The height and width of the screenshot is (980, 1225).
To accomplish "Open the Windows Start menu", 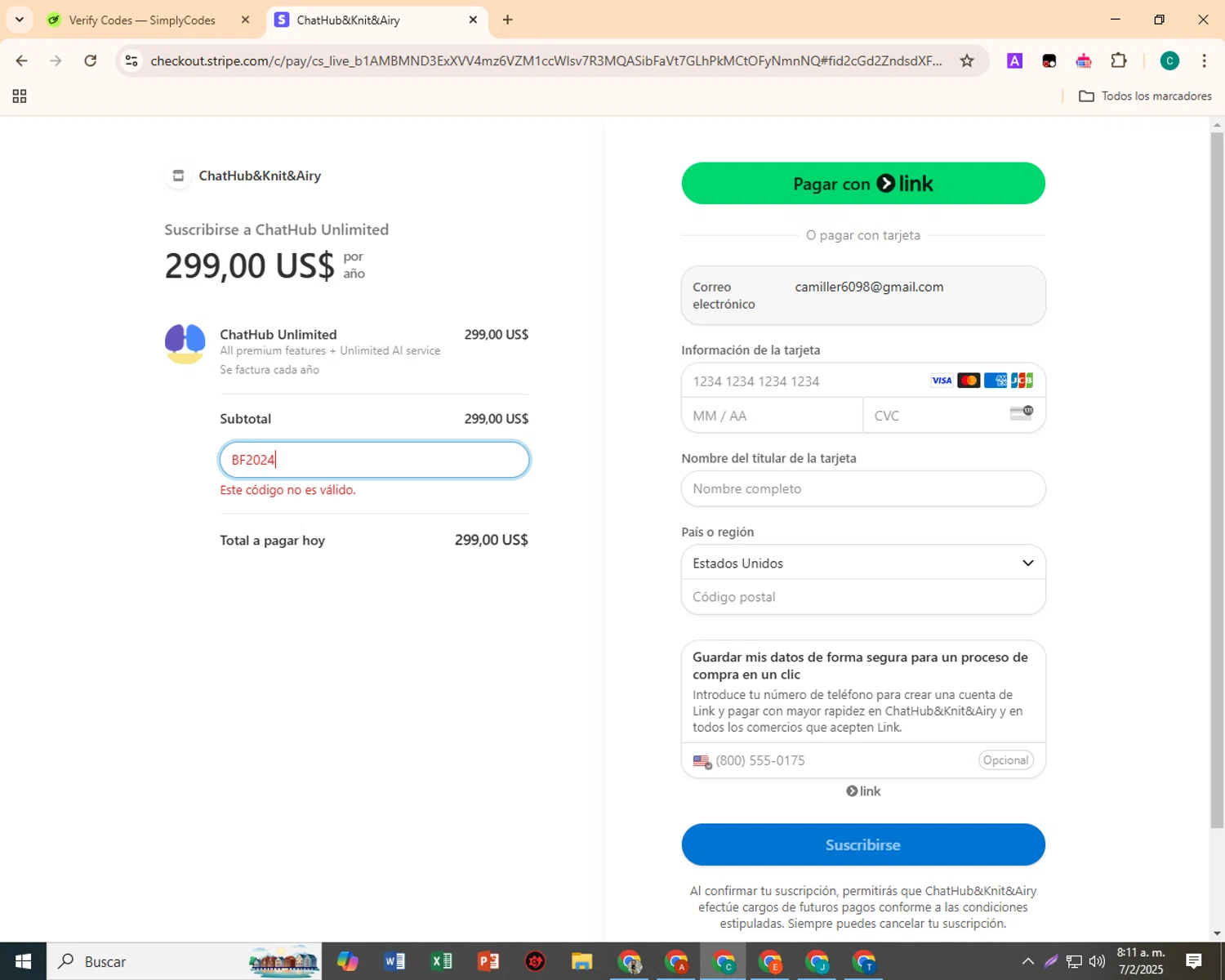I will (x=23, y=961).
